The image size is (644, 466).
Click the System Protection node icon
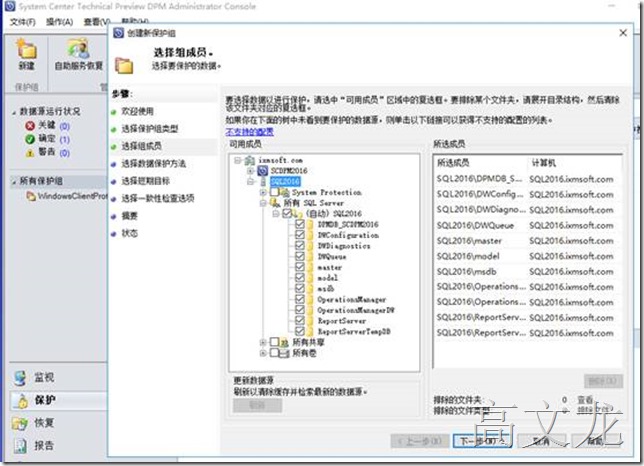tap(285, 192)
